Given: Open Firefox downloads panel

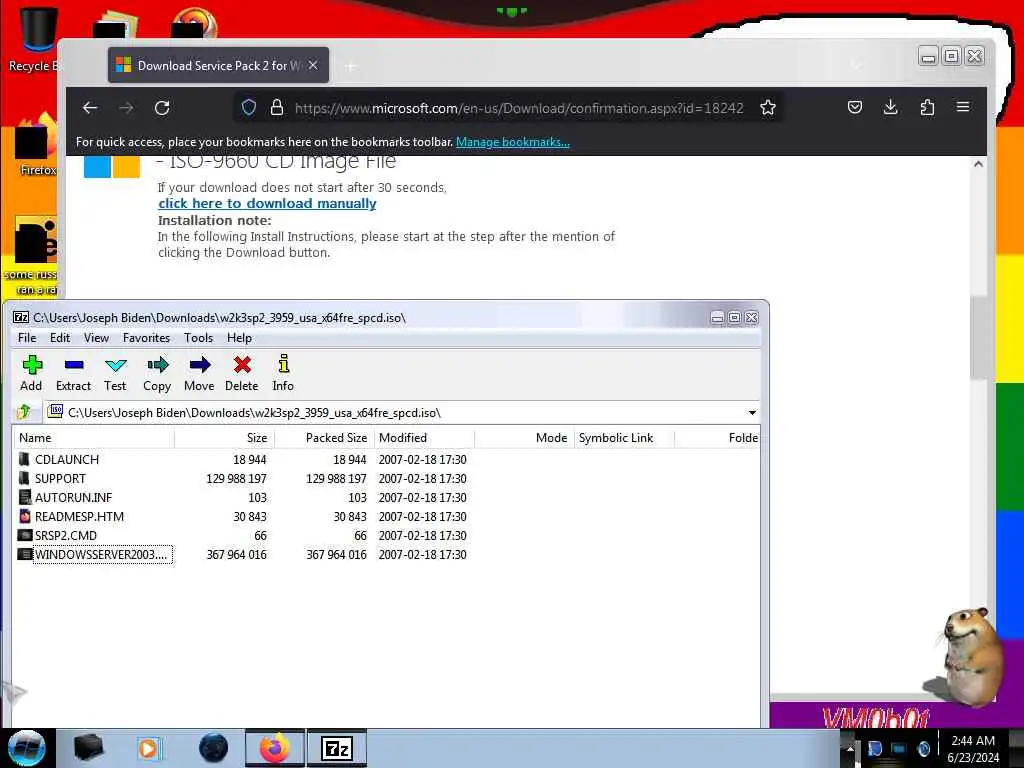Looking at the screenshot, I should [891, 107].
